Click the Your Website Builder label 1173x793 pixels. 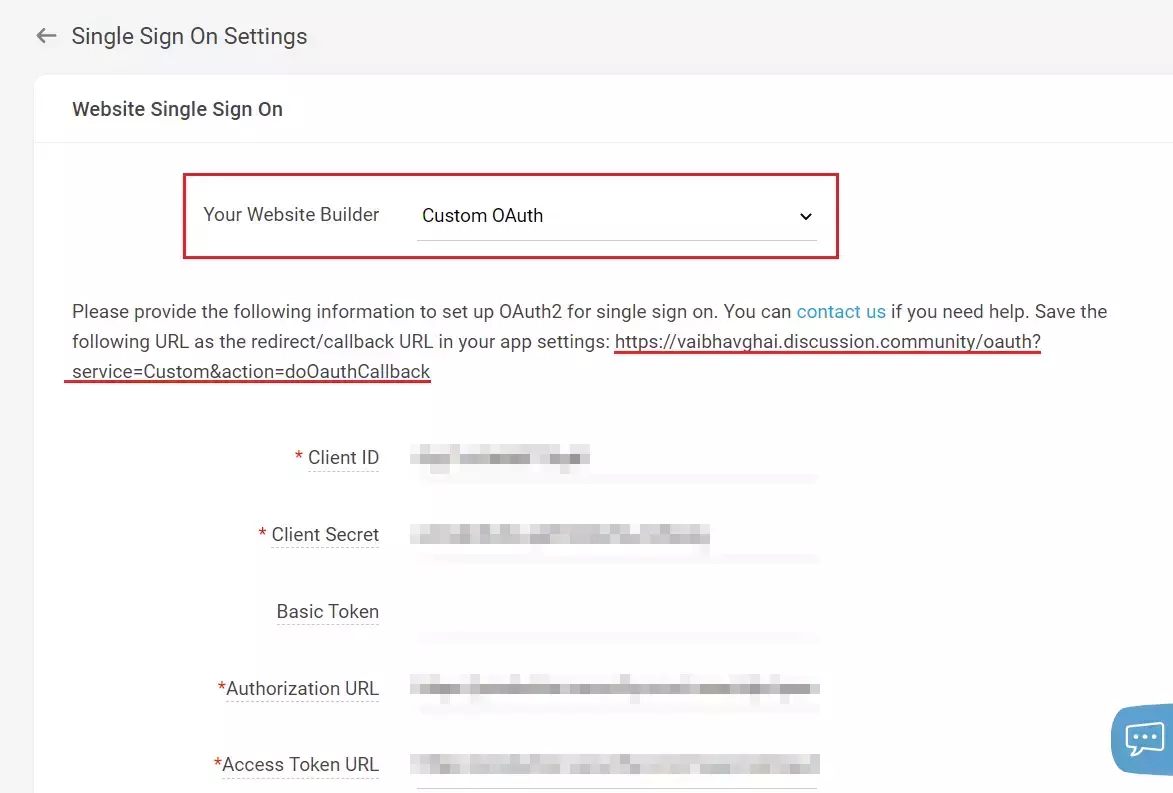[291, 215]
